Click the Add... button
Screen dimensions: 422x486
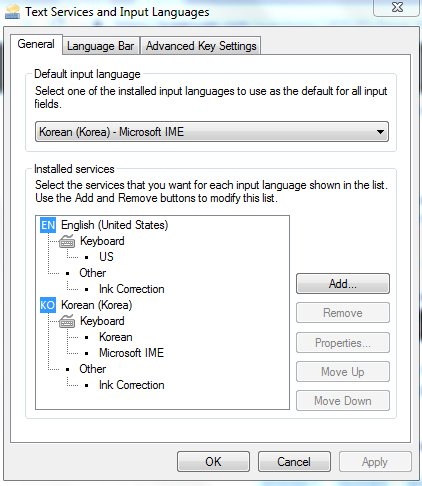[343, 284]
